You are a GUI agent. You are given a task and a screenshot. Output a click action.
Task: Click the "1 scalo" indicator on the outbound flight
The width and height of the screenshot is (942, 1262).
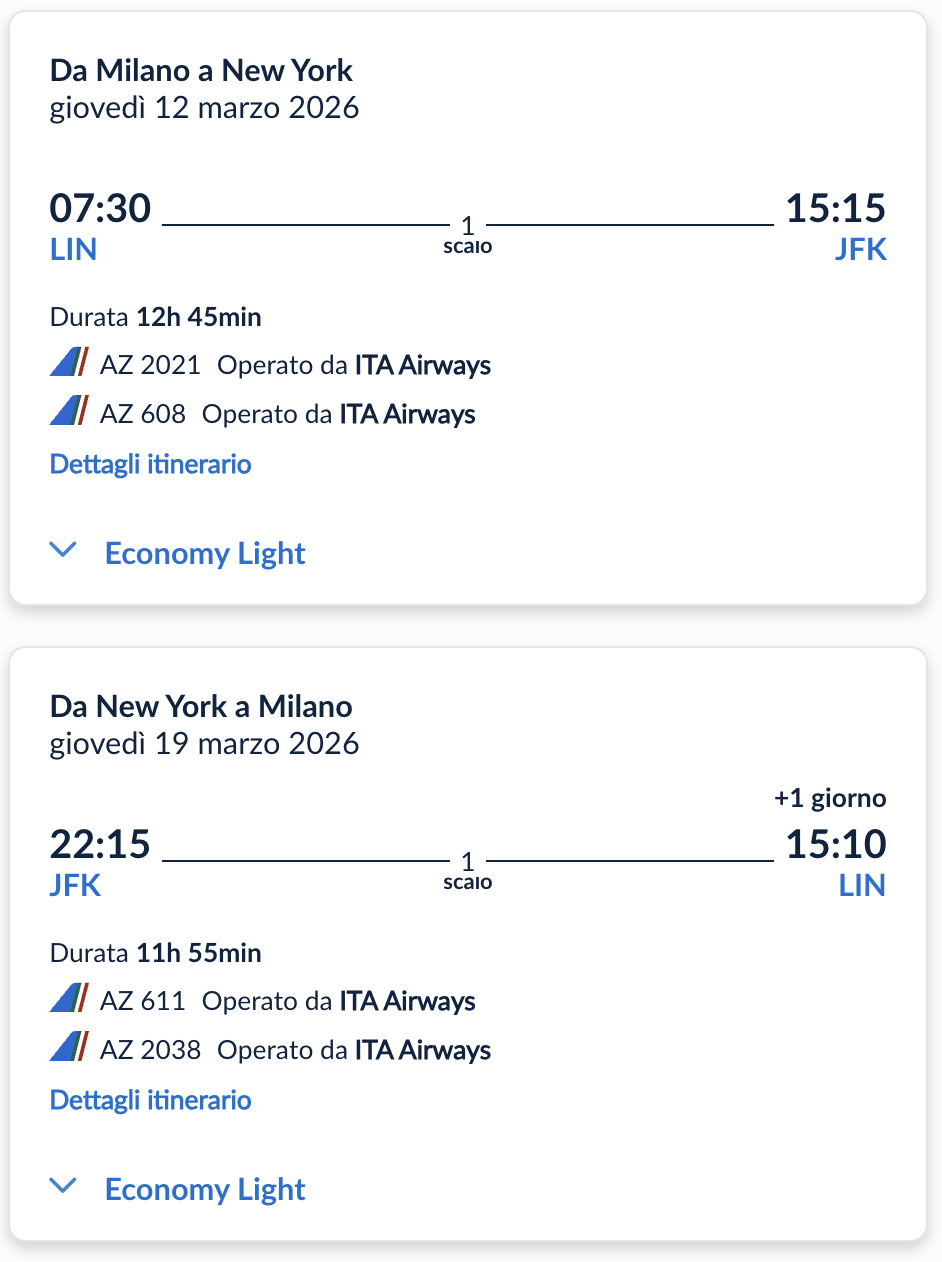pyautogui.click(x=468, y=234)
